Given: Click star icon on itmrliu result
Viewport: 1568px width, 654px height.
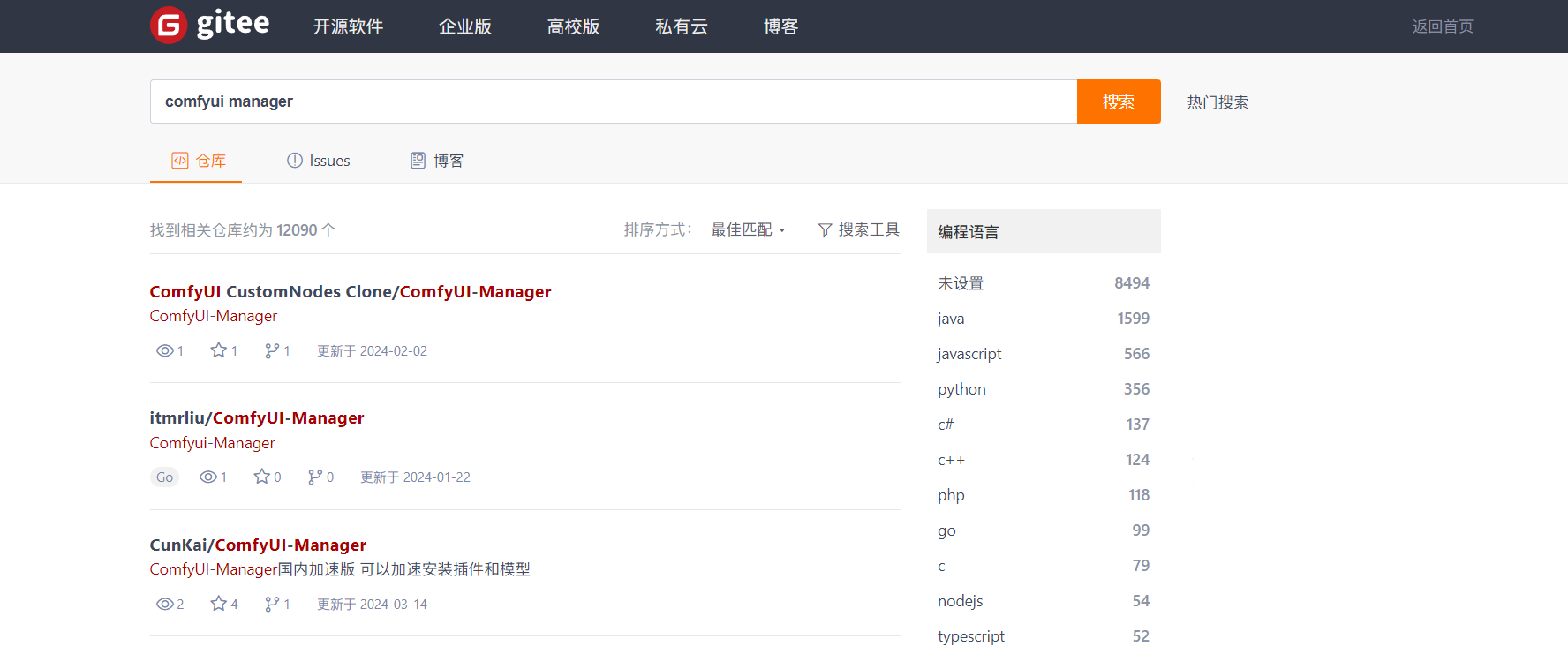Looking at the screenshot, I should (261, 477).
